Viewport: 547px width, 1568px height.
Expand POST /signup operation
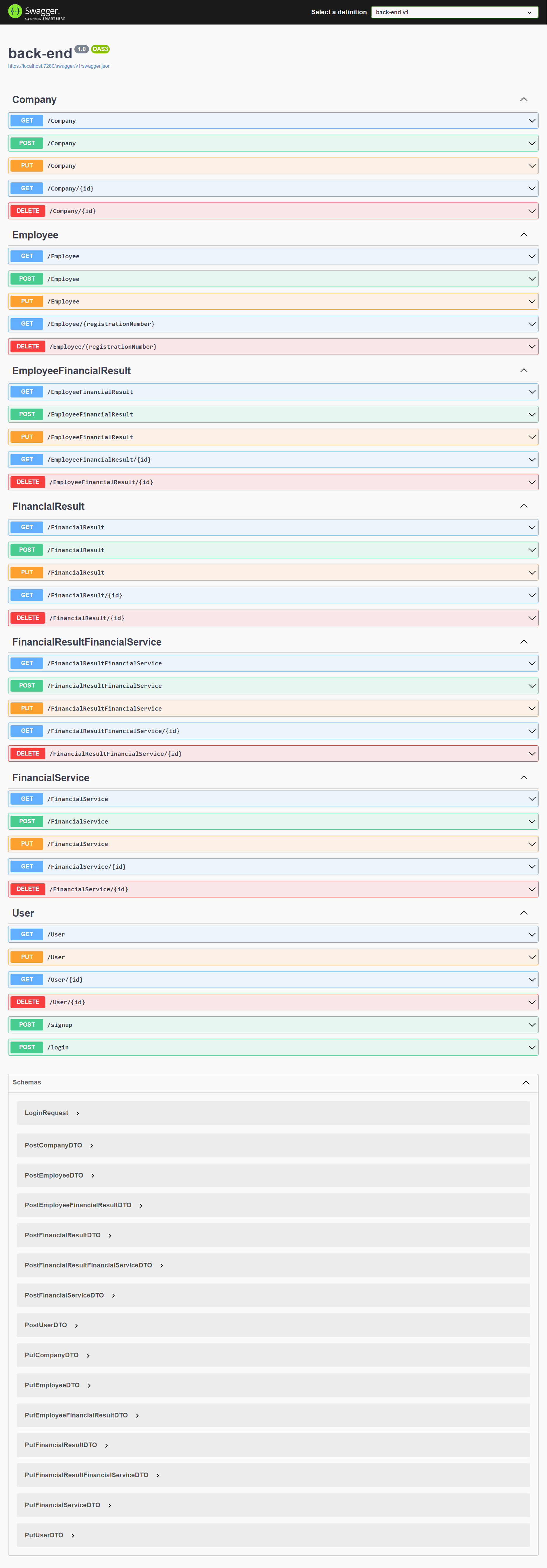273,1025
